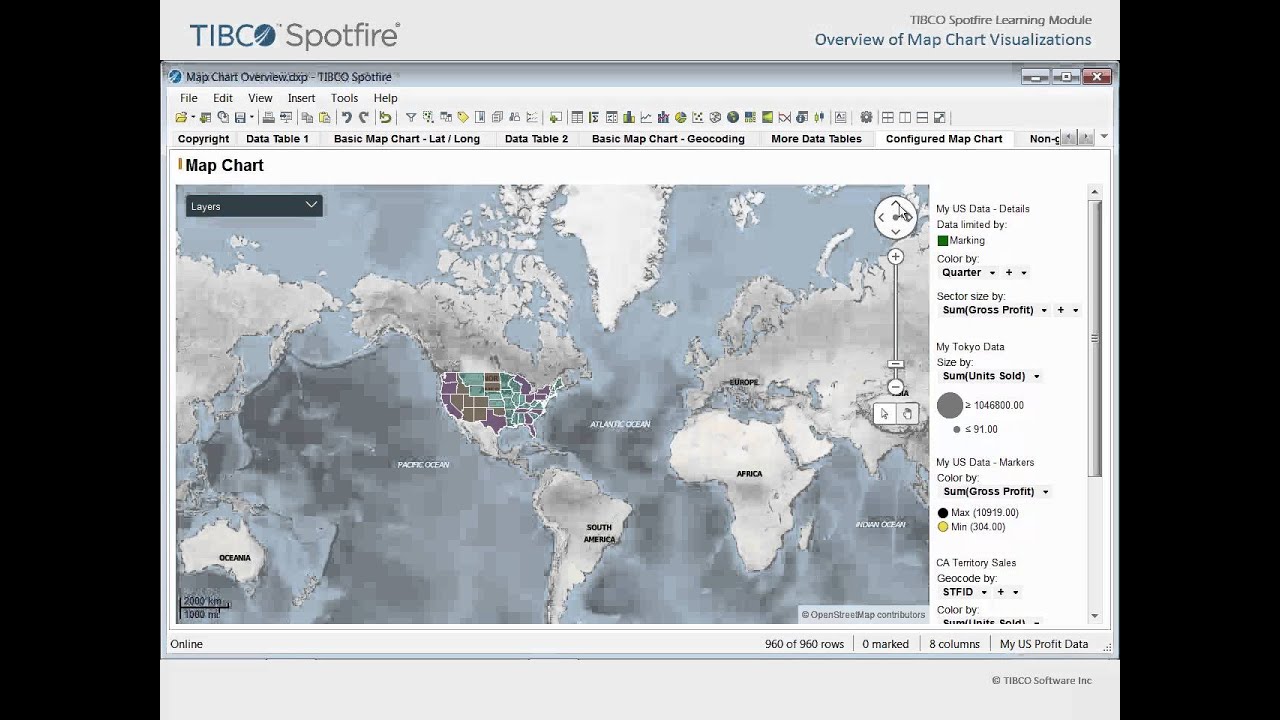Arrange visualizations evenly grid icon
The height and width of the screenshot is (720, 1280).
[887, 117]
